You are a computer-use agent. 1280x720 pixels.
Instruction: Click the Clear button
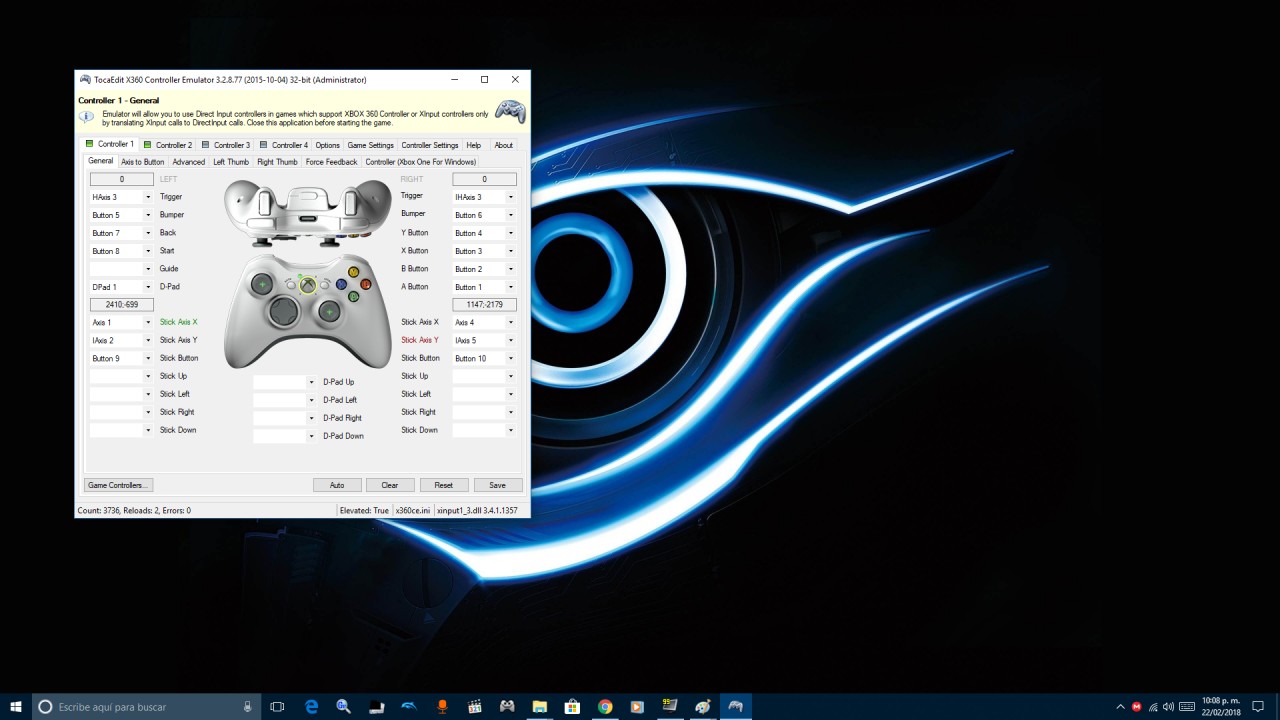coord(390,485)
